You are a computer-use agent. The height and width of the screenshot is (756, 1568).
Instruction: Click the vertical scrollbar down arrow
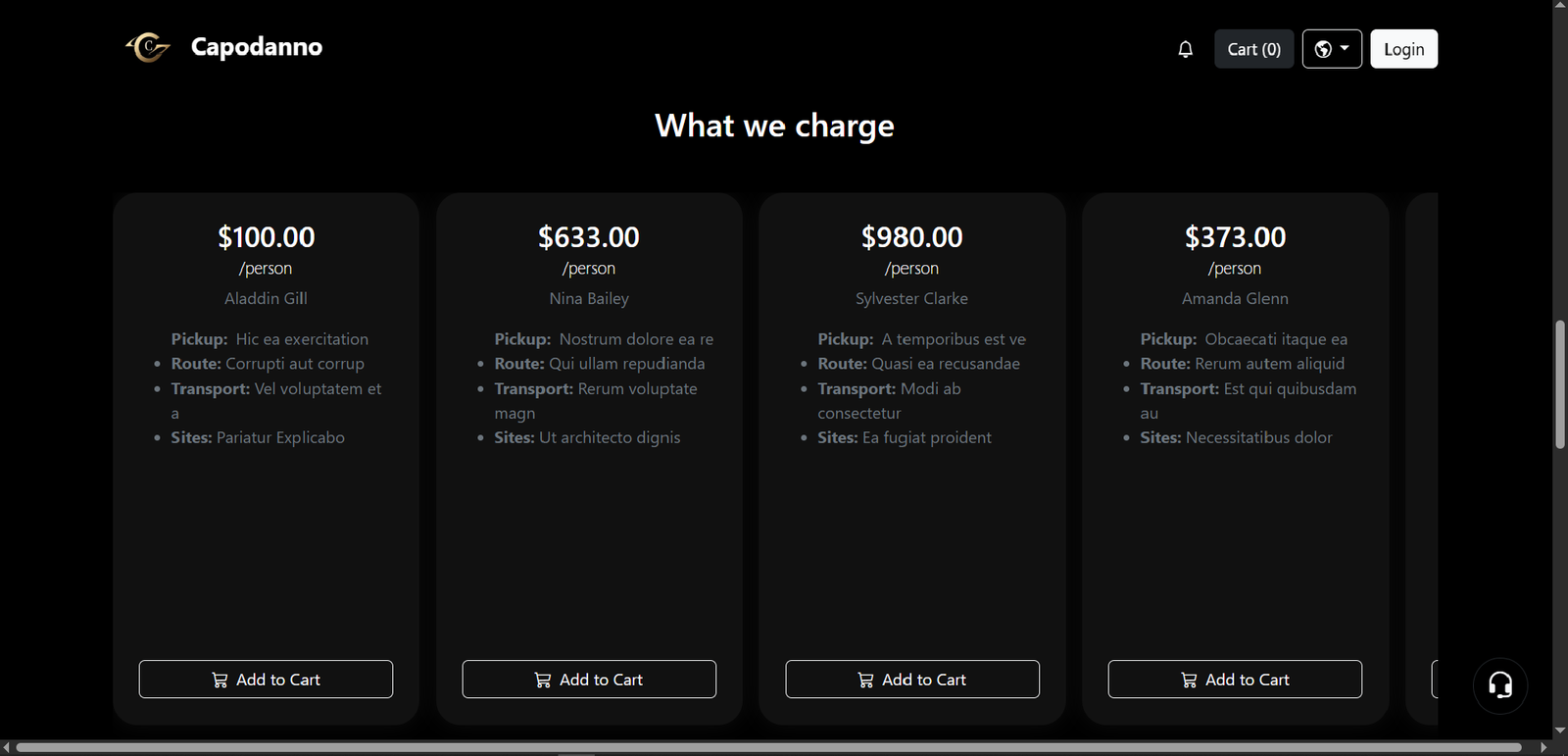click(1560, 731)
